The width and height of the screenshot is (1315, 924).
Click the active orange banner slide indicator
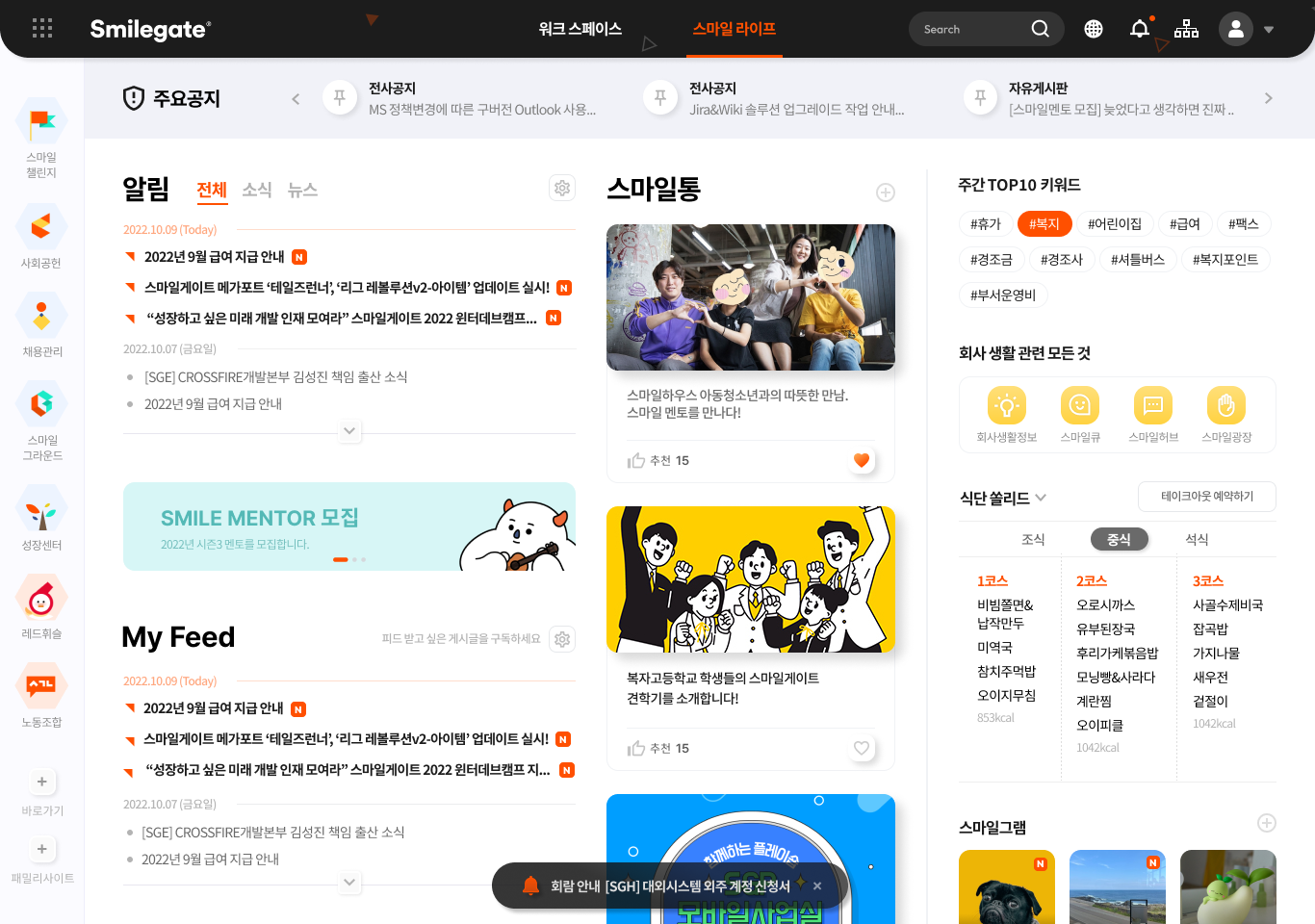(340, 559)
